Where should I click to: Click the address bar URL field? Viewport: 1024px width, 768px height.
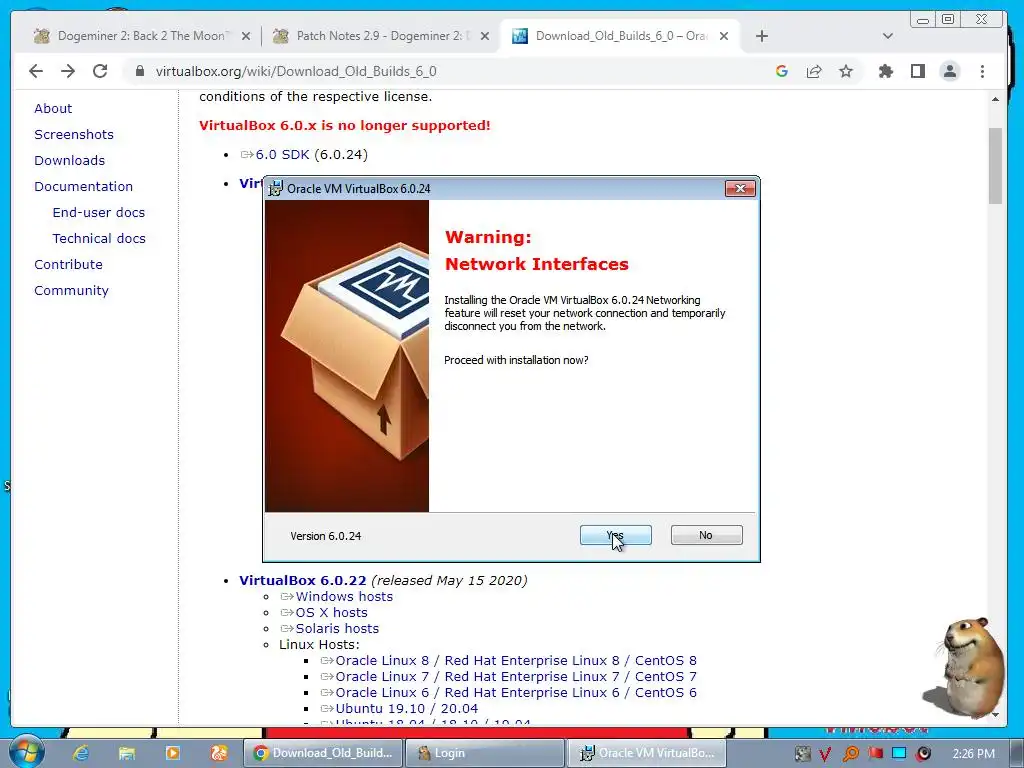click(457, 71)
